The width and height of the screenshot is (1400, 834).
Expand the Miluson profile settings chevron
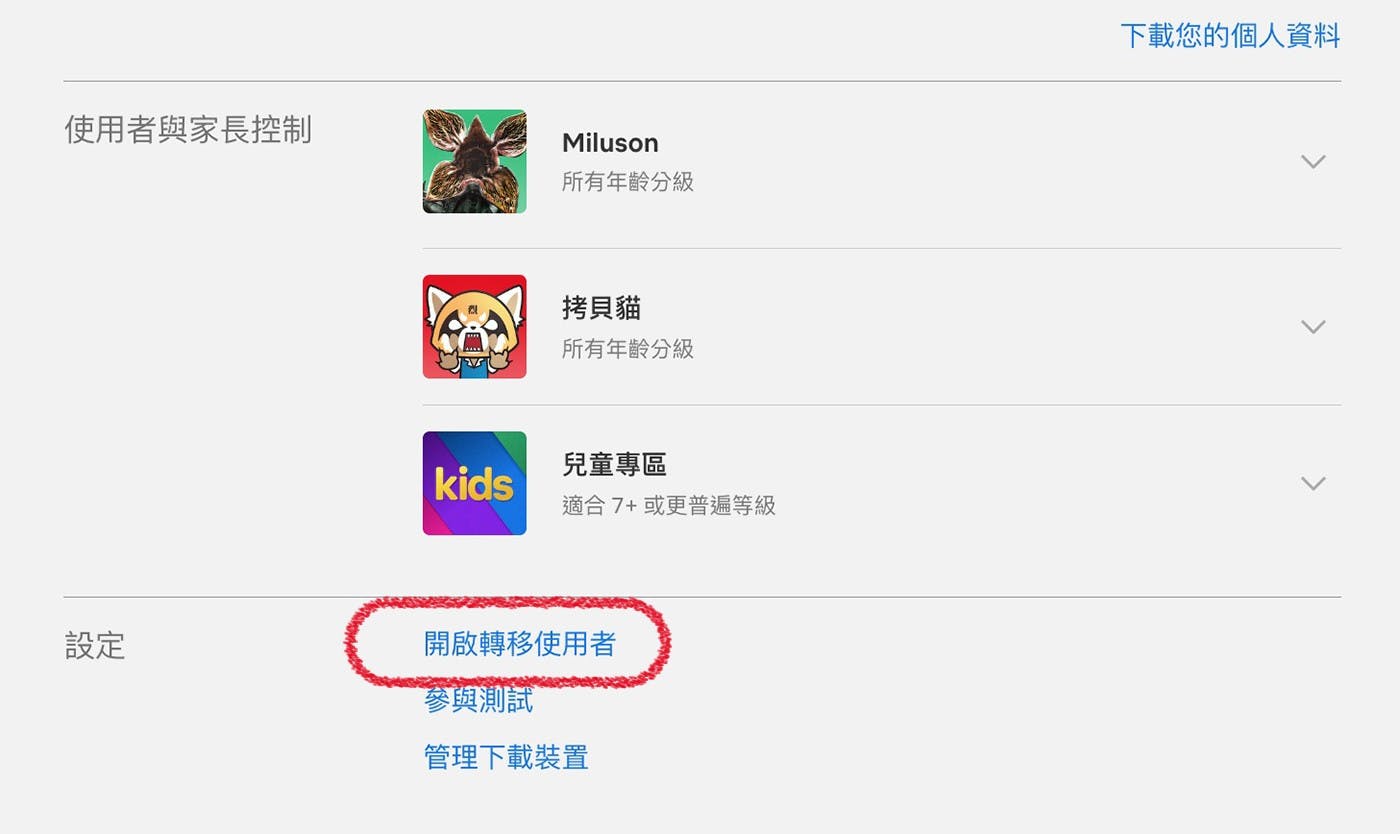click(x=1313, y=161)
